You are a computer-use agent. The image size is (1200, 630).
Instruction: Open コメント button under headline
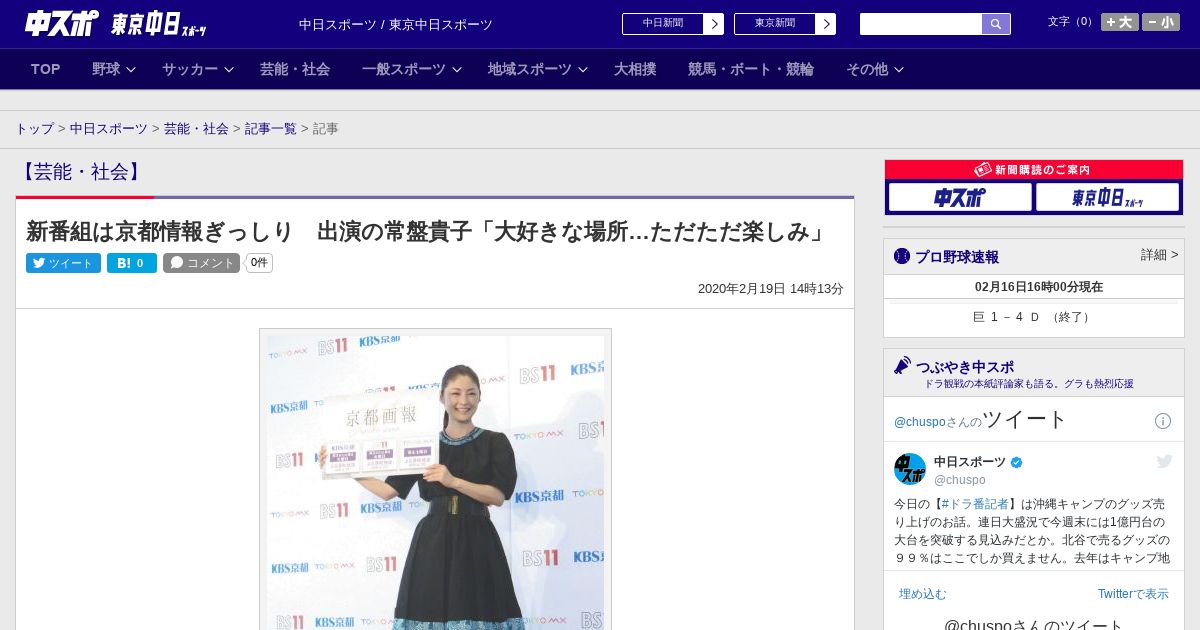(201, 263)
